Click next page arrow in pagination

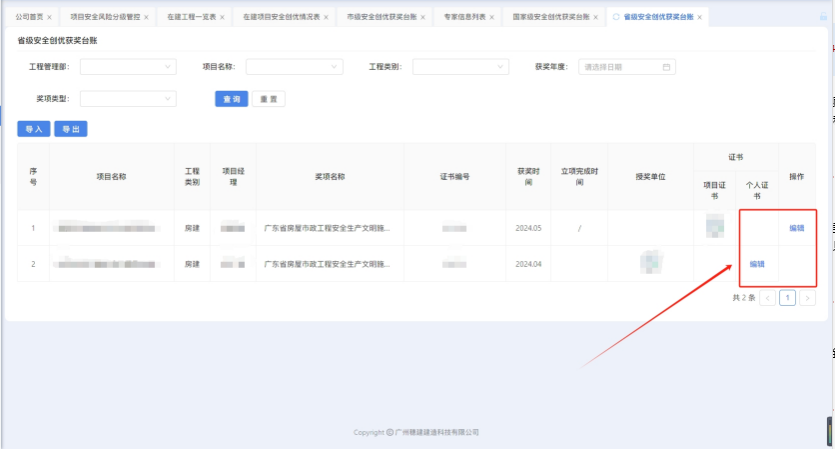(x=807, y=298)
